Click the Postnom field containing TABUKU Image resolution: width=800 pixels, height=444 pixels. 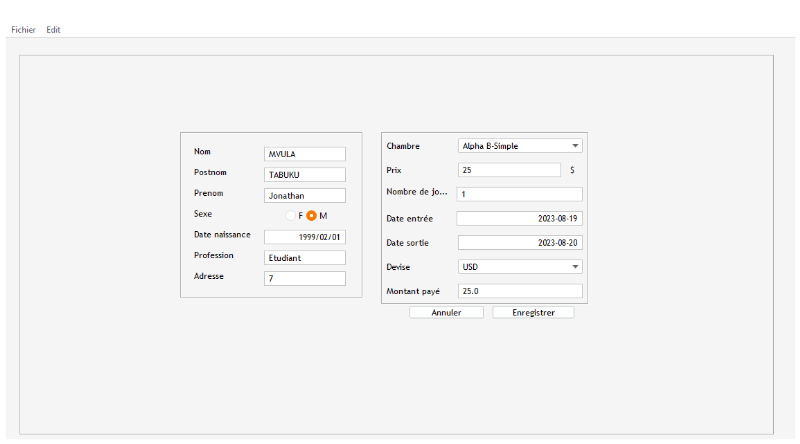pyautogui.click(x=304, y=175)
